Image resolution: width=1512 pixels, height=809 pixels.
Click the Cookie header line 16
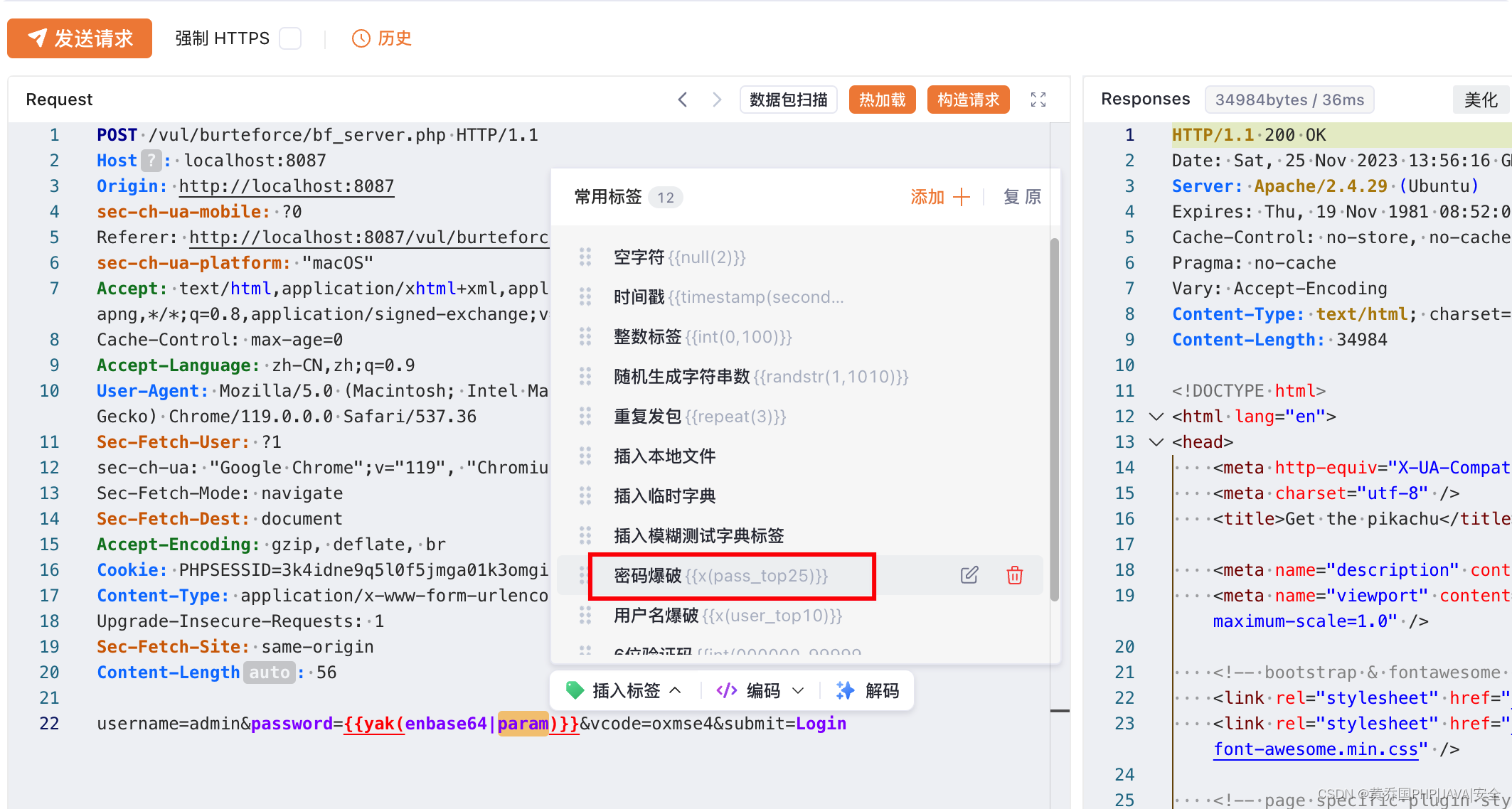322,570
